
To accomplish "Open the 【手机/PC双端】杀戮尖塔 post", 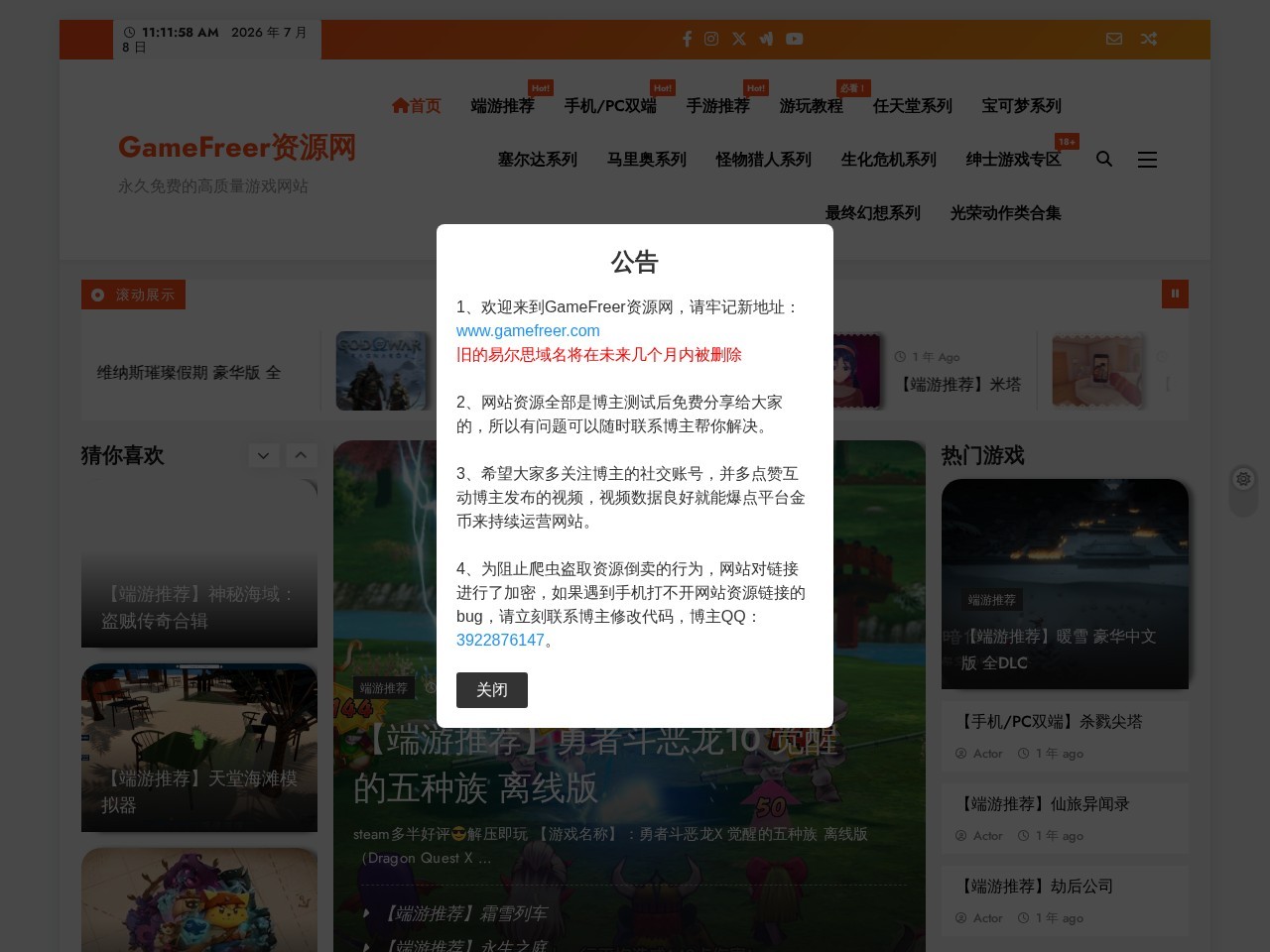I will click(x=1049, y=722).
